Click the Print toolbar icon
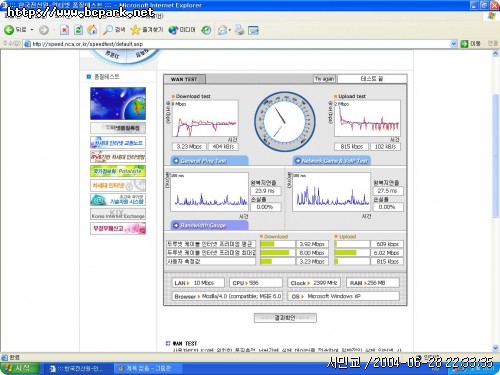The height and width of the screenshot is (375, 500). pyautogui.click(x=239, y=30)
